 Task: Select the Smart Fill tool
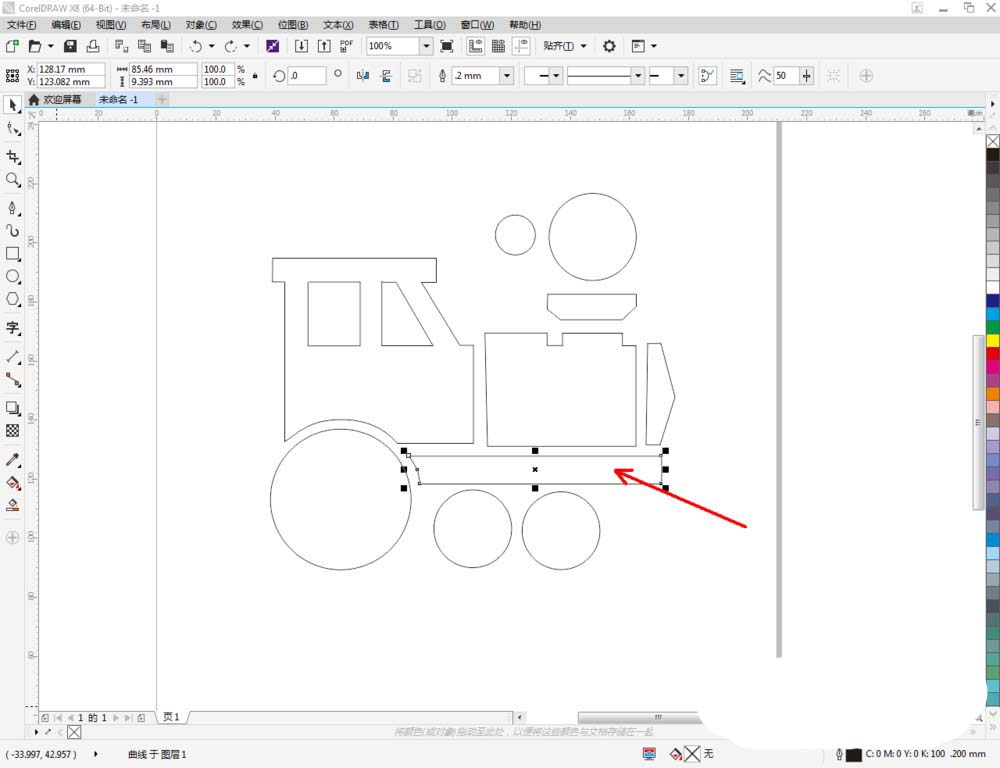point(13,505)
